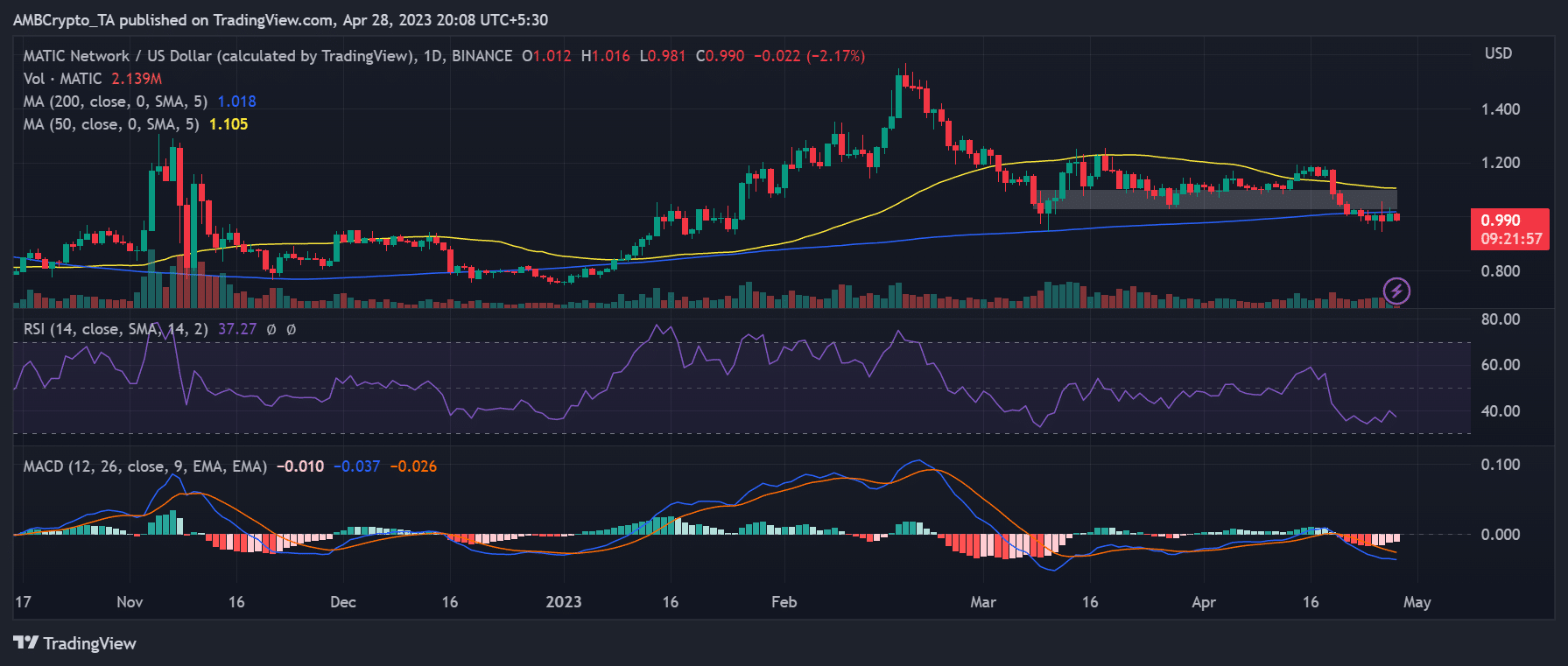Click the TradingView logo at bottom
The width and height of the screenshot is (1568, 666).
75,643
